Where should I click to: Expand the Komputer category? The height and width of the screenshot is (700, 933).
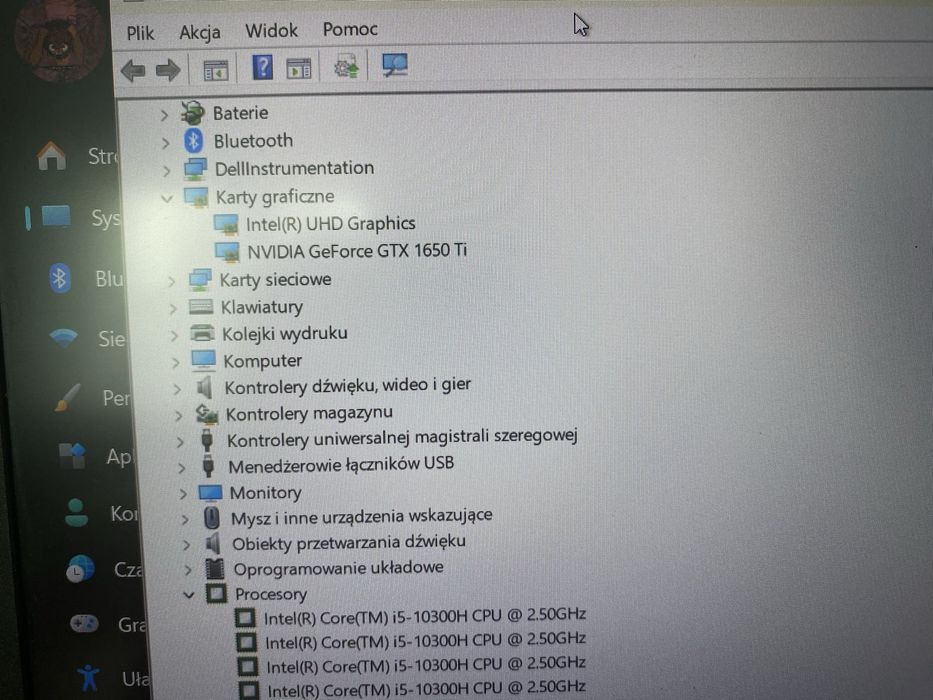click(x=175, y=362)
